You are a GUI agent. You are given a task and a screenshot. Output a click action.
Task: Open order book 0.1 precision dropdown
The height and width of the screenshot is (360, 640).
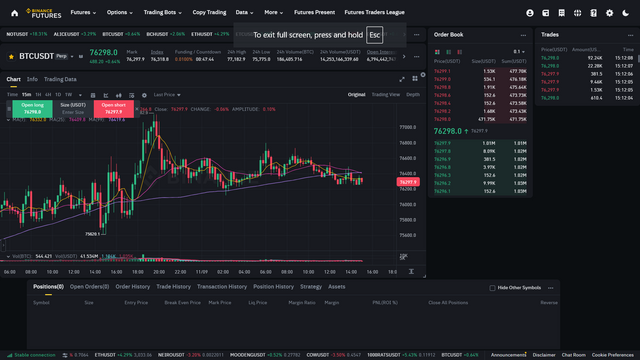519,52
